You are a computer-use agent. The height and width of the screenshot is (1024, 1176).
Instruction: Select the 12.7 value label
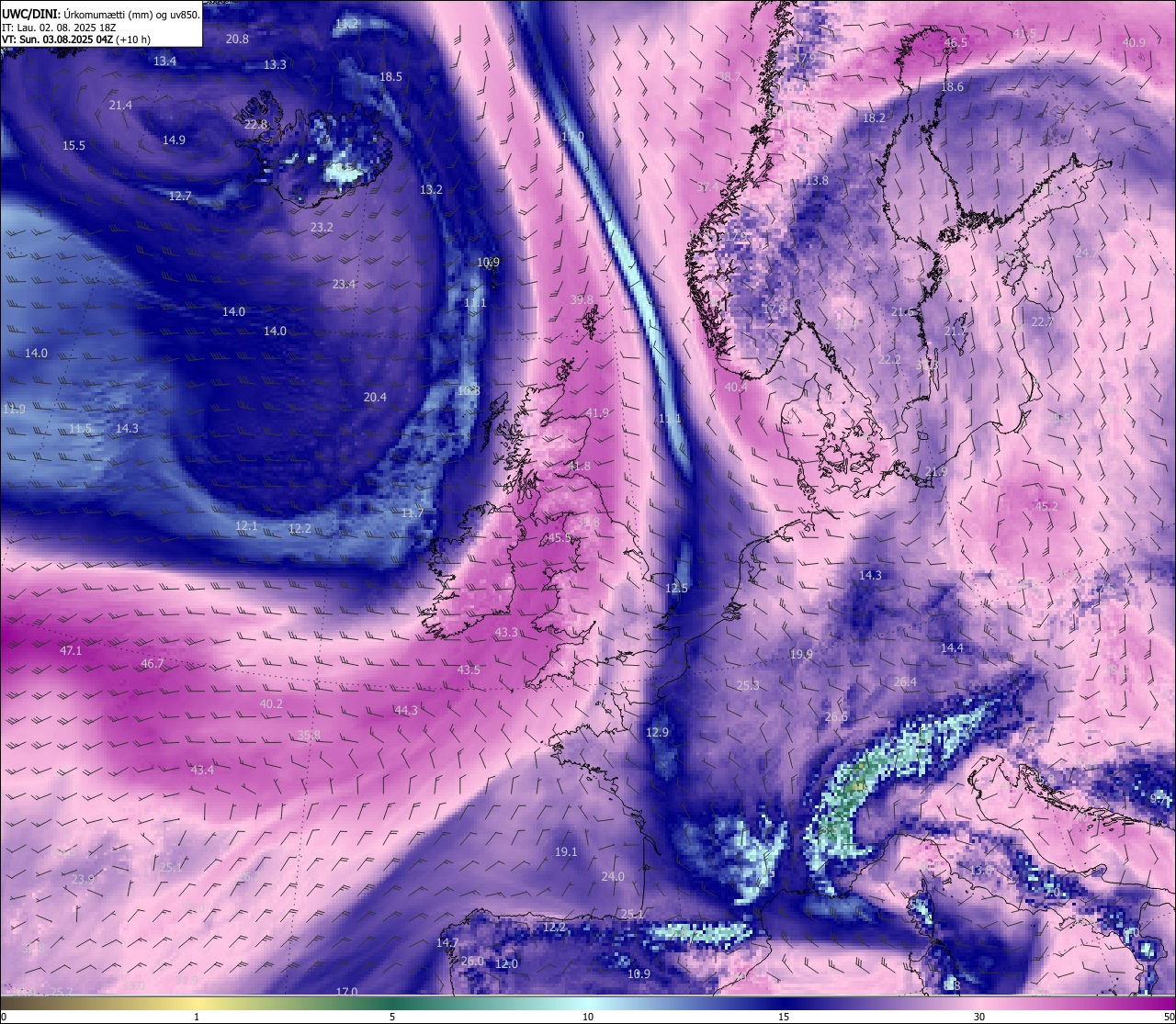point(180,196)
